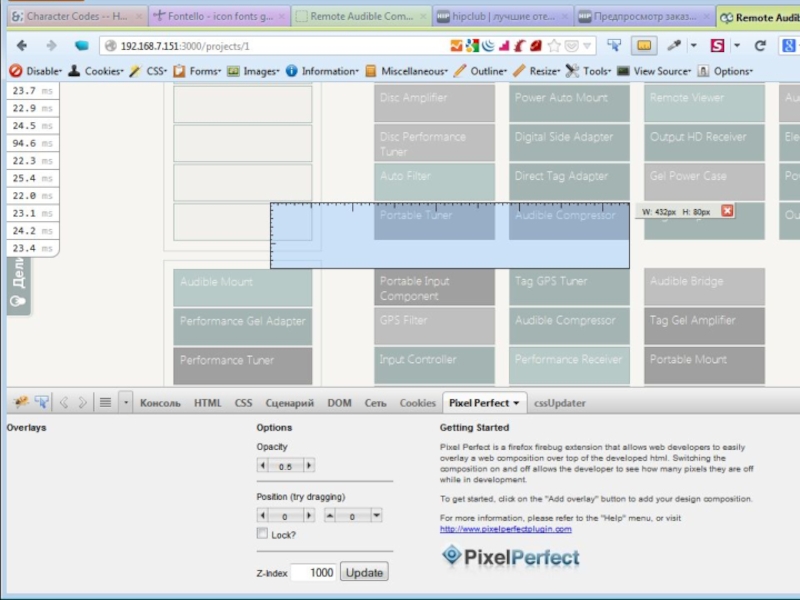Reload the page using the refresh icon

tap(759, 46)
